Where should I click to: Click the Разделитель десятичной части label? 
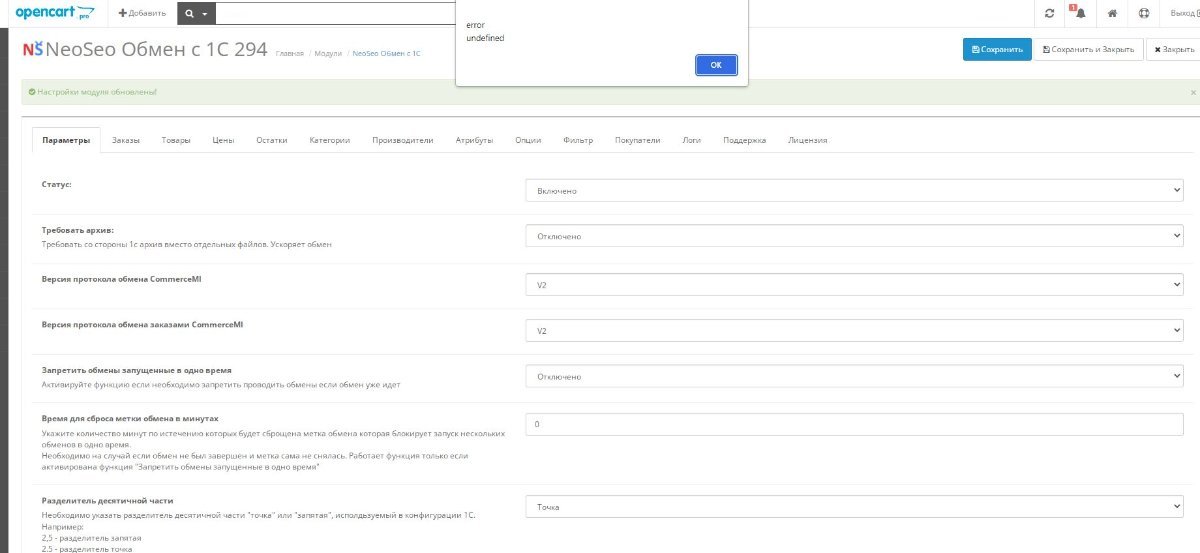[107, 500]
